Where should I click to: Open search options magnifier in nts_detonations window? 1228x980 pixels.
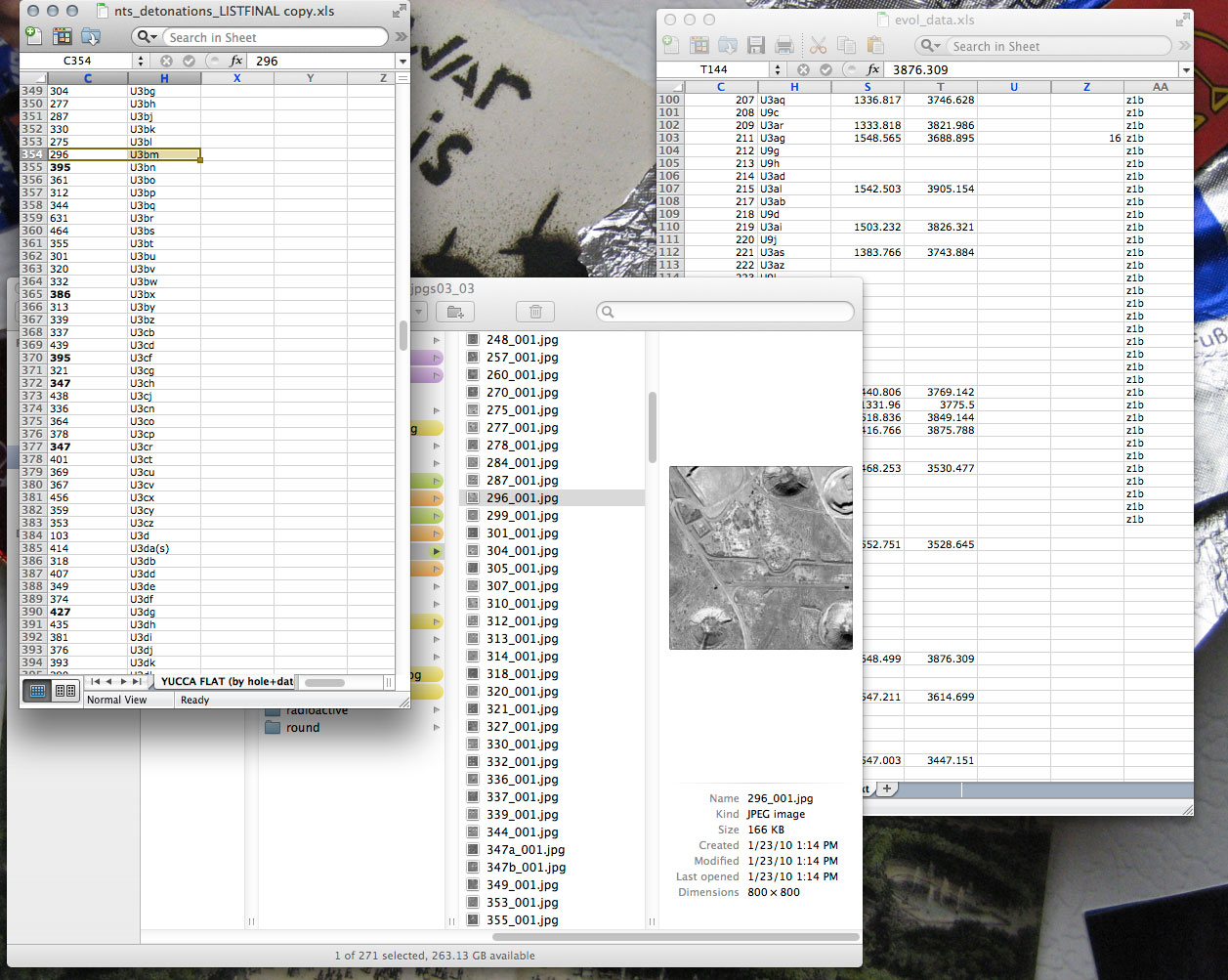[x=147, y=37]
